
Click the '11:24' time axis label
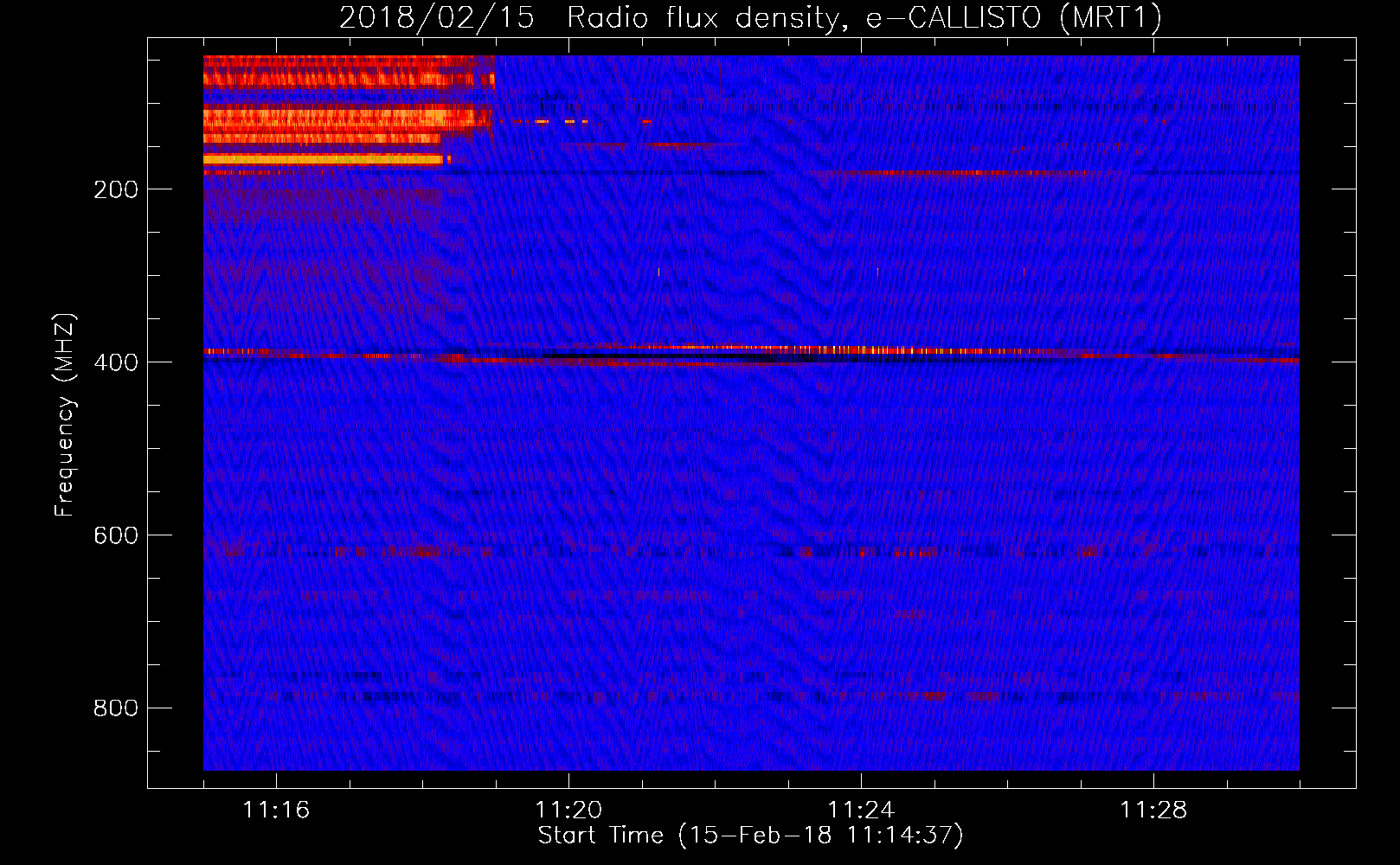(861, 810)
